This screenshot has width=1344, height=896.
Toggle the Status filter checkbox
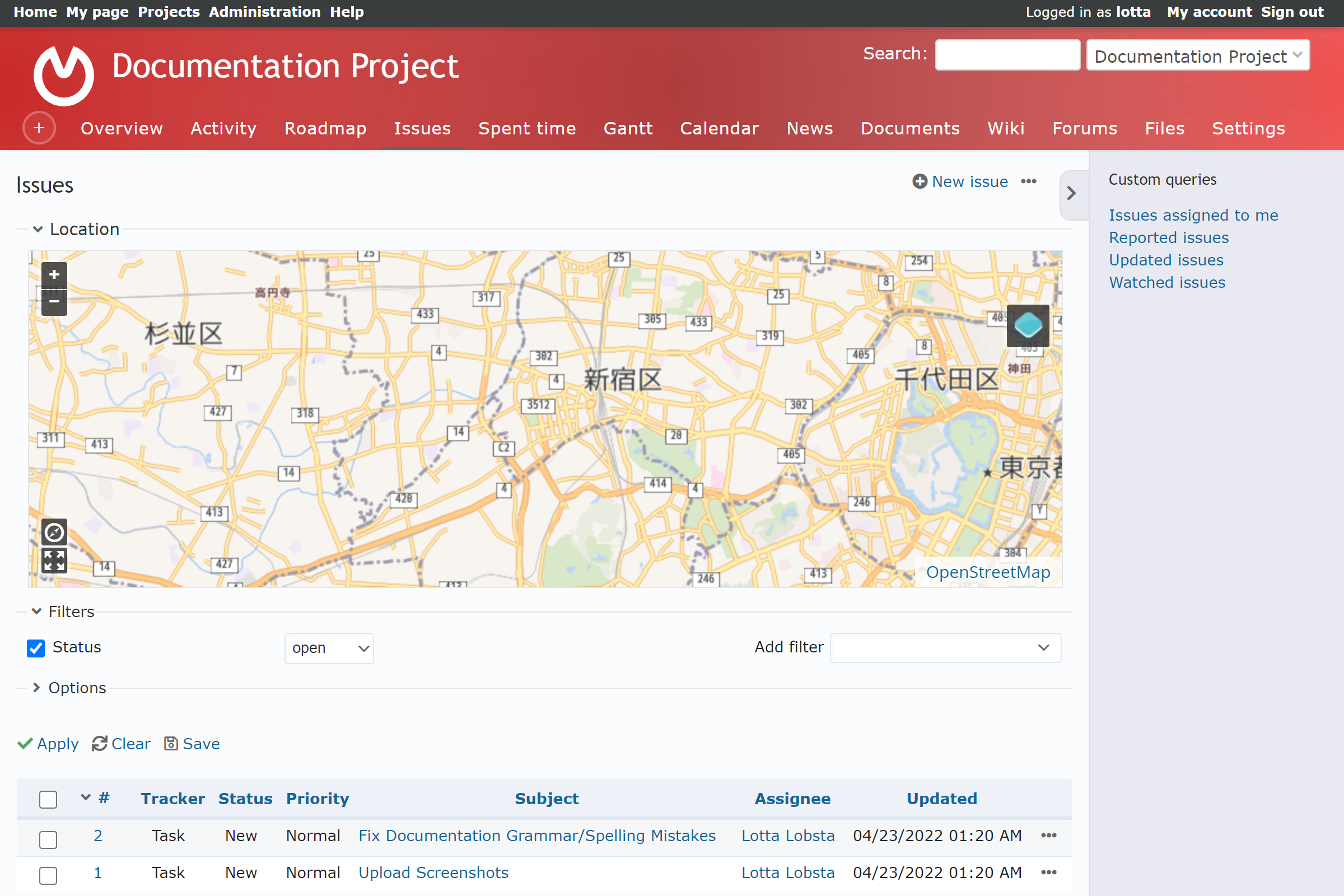tap(35, 648)
